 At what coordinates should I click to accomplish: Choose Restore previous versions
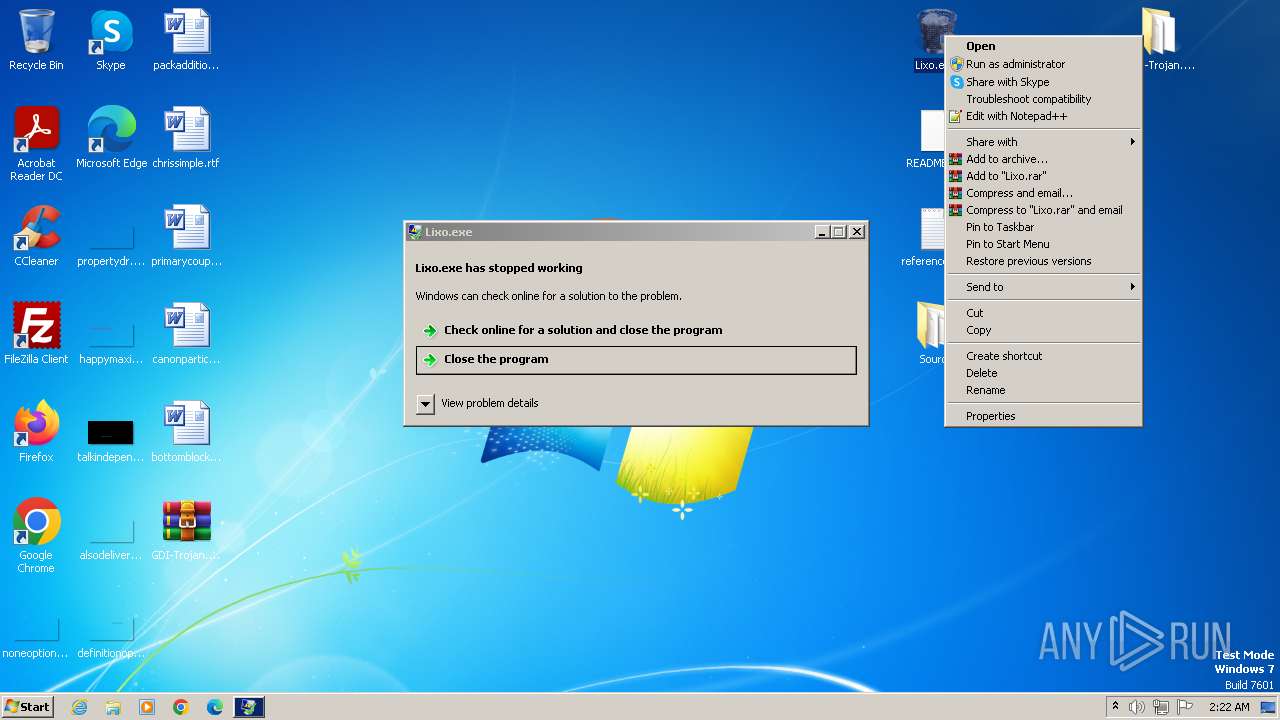click(x=1043, y=261)
